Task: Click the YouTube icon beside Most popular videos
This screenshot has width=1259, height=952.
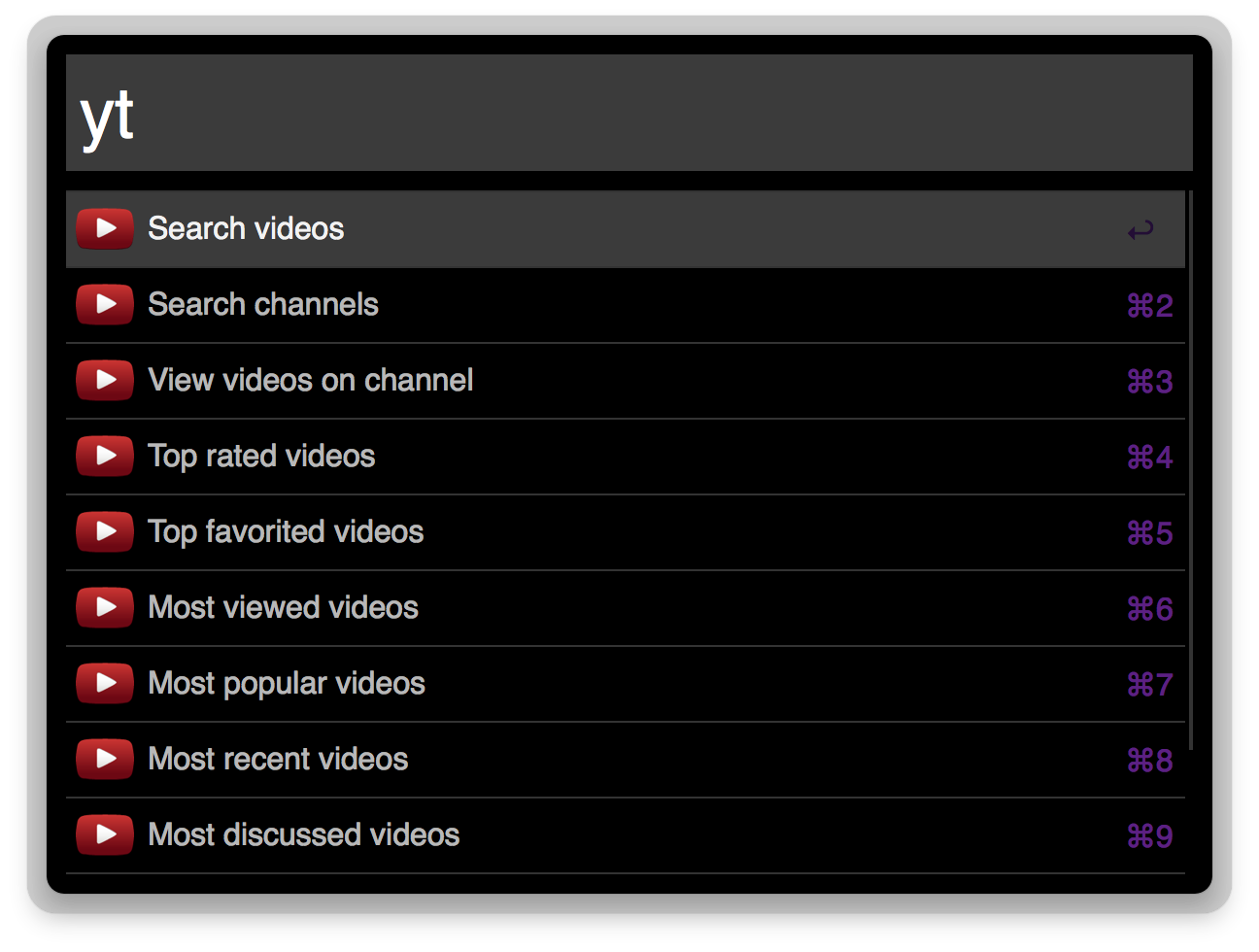Action: 105,683
